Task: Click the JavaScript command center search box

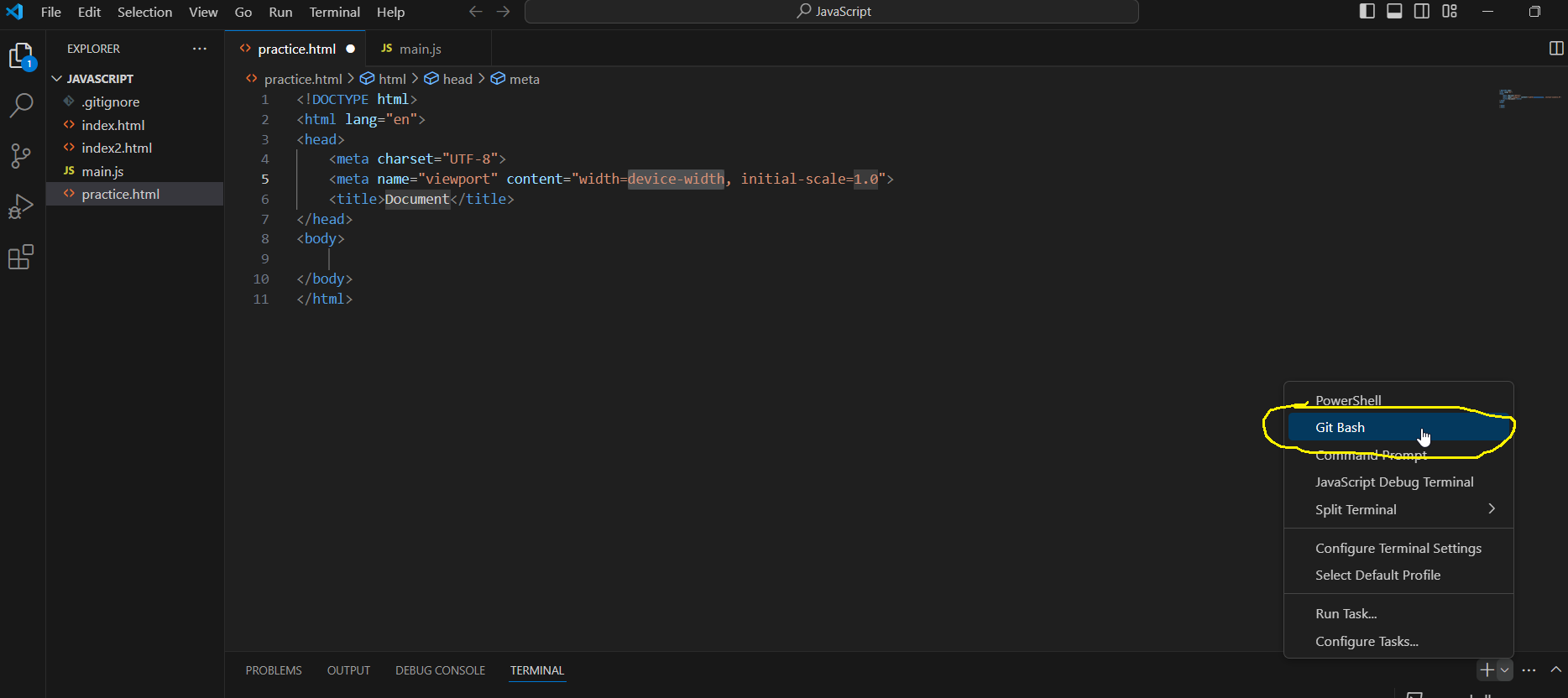Action: tap(831, 12)
